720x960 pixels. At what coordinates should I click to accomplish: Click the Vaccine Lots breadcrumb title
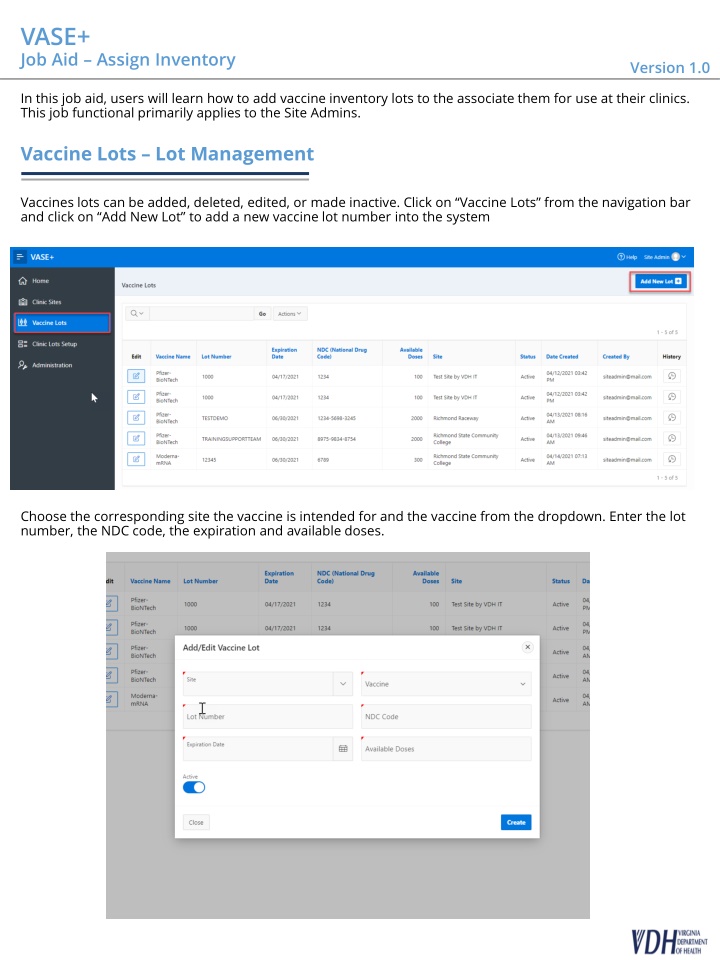point(139,285)
